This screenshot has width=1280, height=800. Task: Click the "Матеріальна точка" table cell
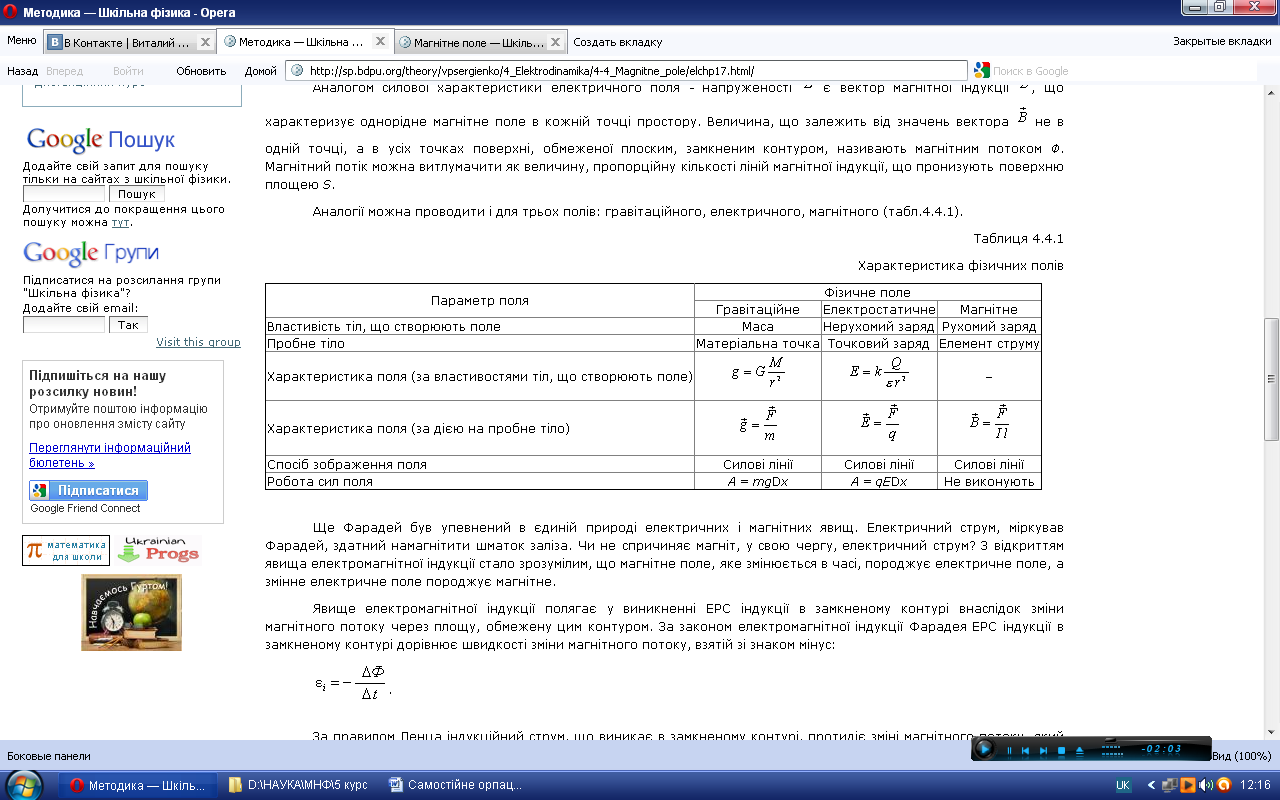click(x=757, y=344)
